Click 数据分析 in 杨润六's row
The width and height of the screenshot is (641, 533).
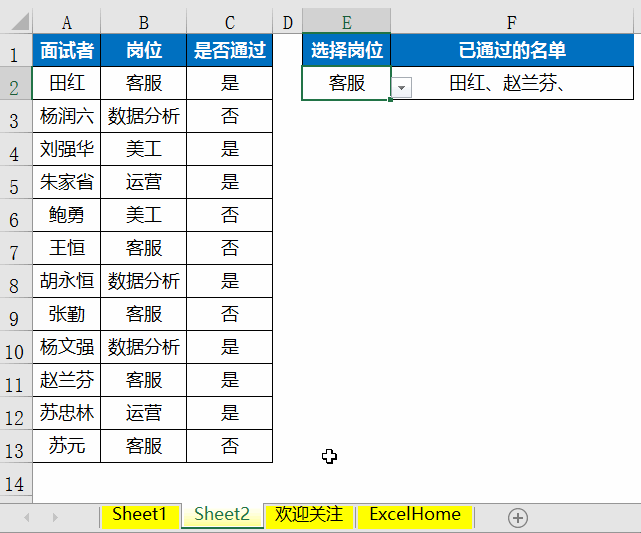[143, 116]
